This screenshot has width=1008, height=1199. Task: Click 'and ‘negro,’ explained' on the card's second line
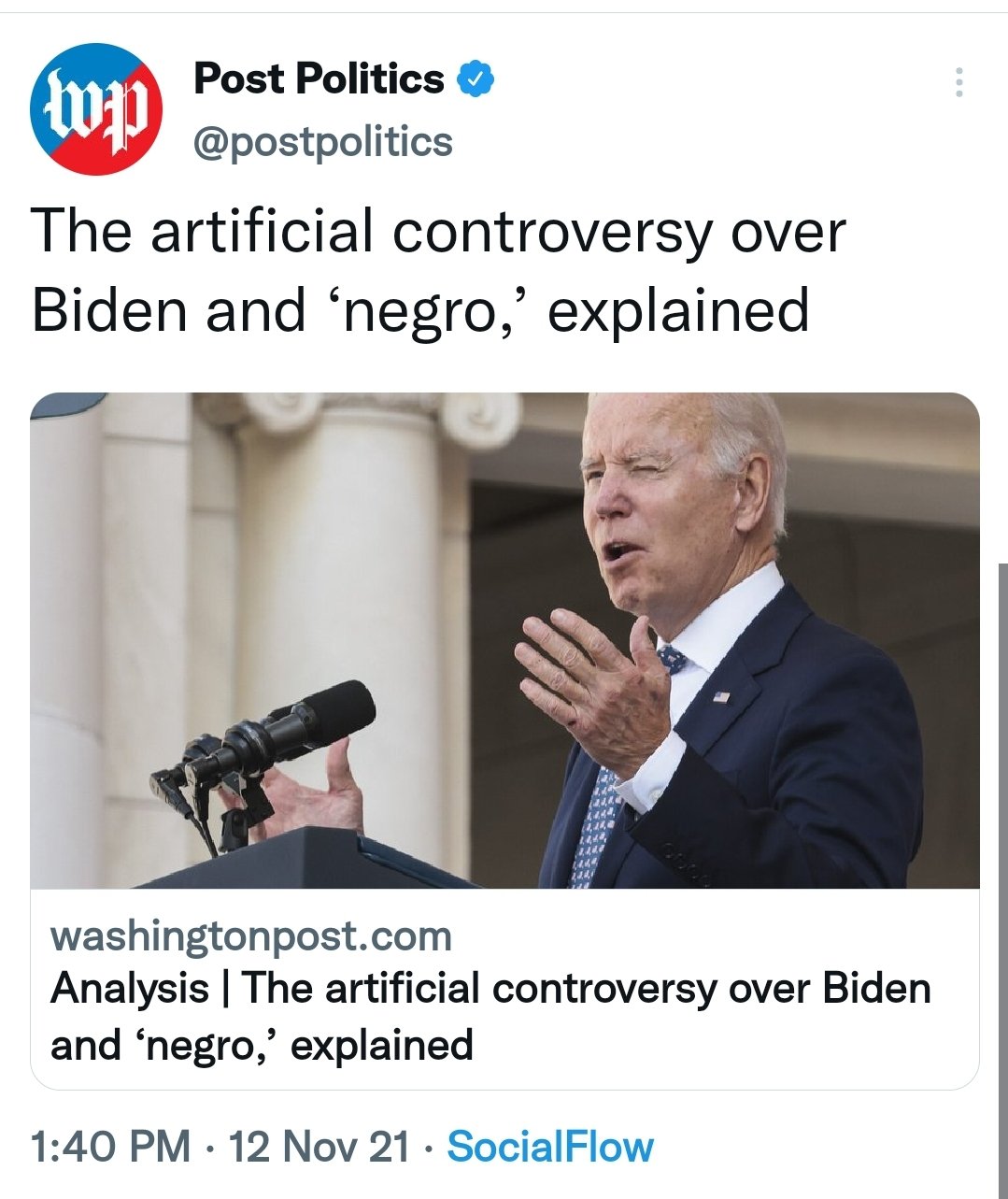(x=262, y=1045)
